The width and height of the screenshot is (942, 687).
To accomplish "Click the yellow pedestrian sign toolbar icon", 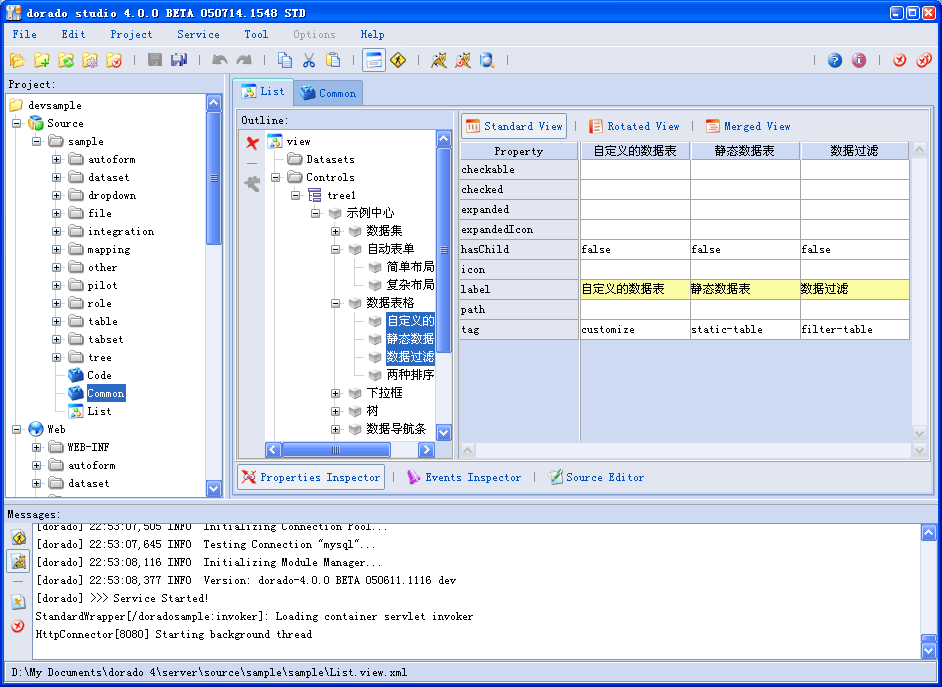I will [398, 60].
